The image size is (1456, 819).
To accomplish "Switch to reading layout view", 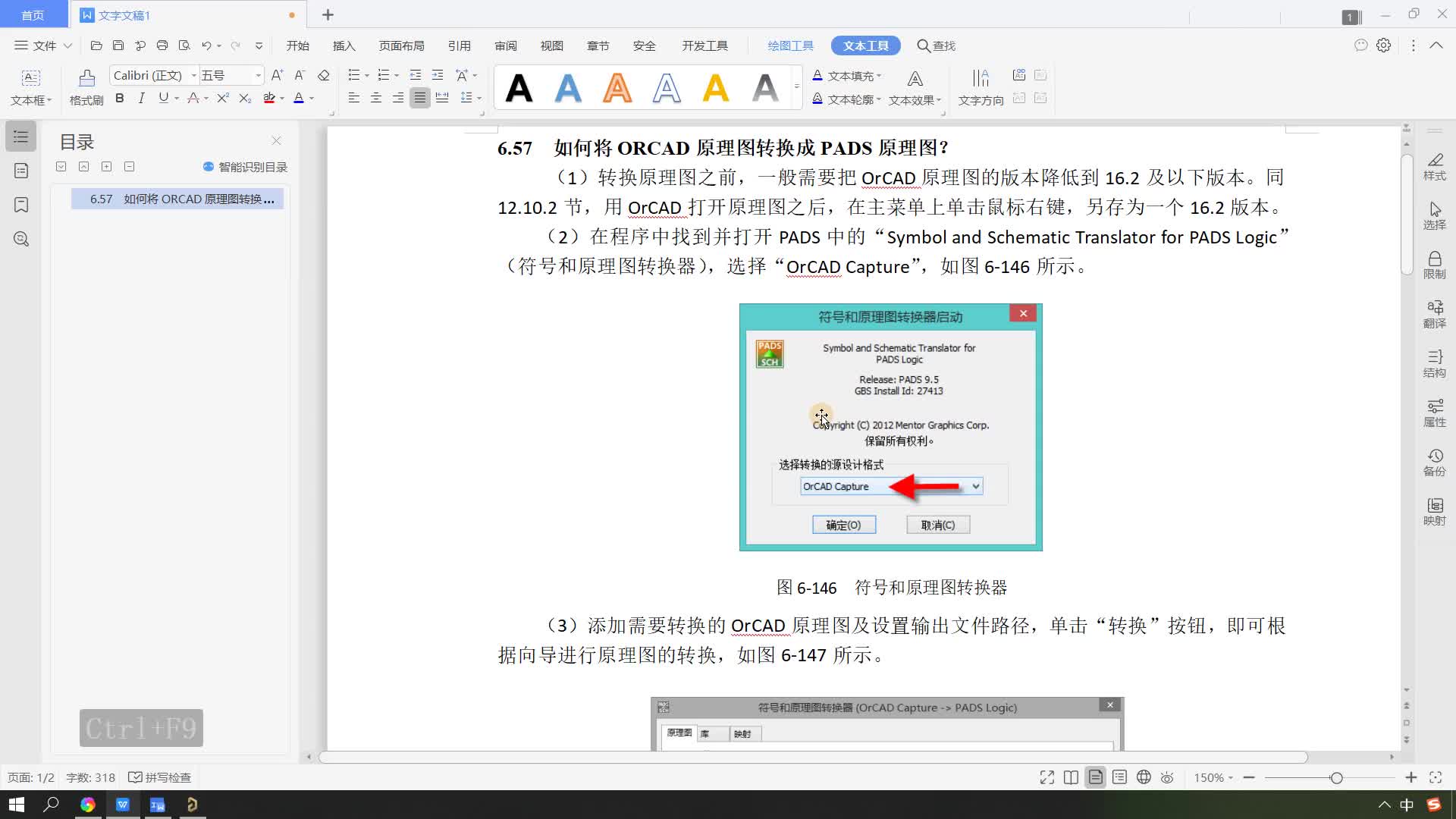I will click(1072, 777).
